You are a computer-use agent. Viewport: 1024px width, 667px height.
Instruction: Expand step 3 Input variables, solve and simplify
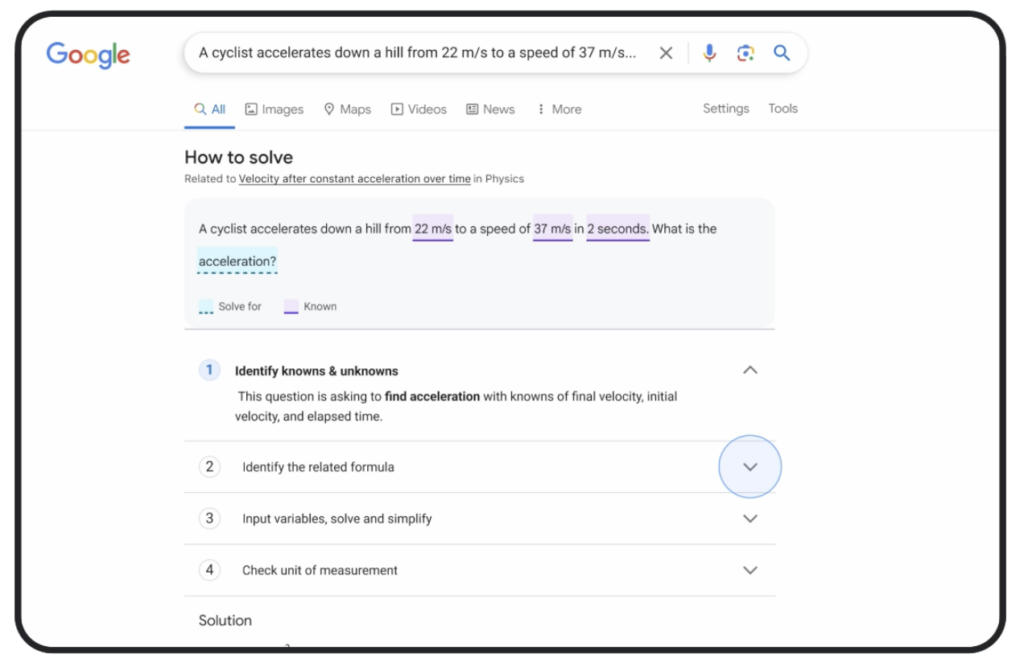(750, 518)
